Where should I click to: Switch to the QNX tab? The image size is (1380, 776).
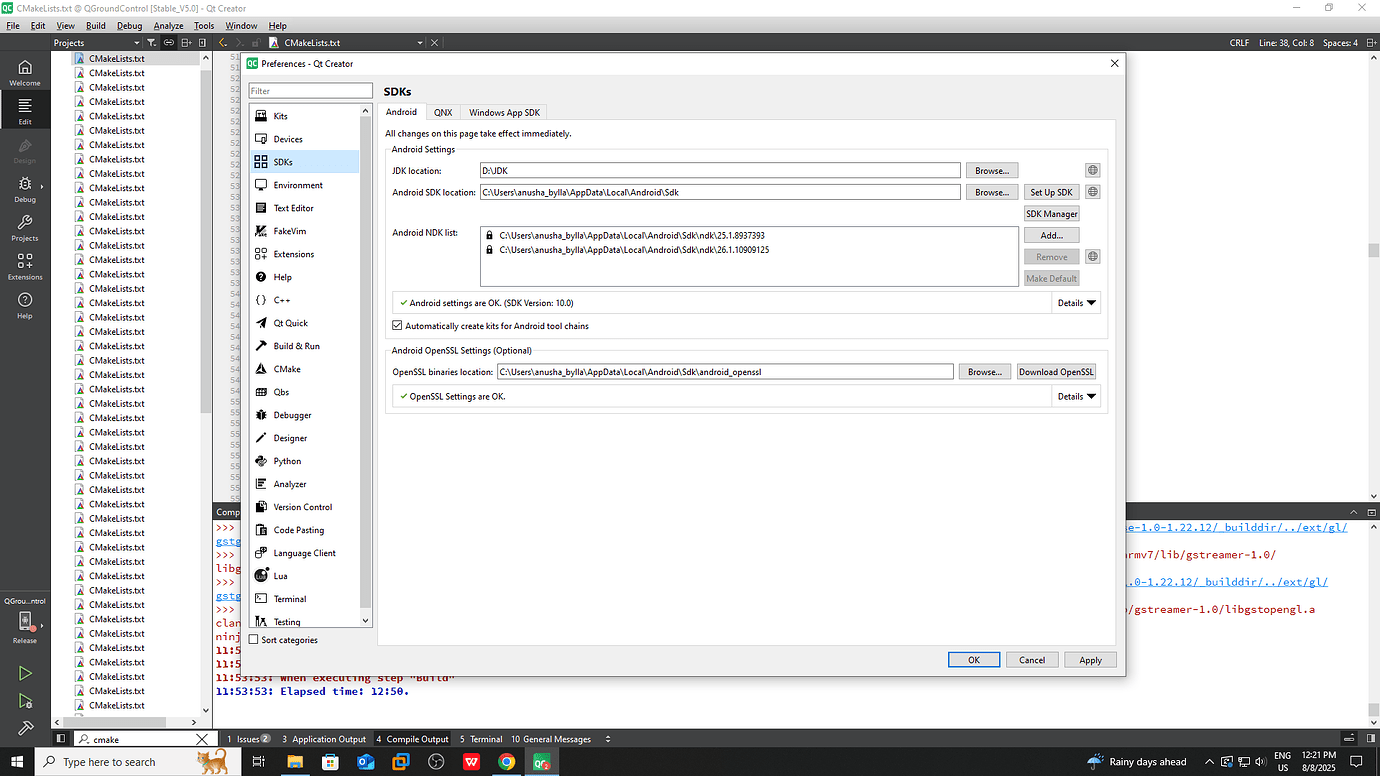[442, 112]
